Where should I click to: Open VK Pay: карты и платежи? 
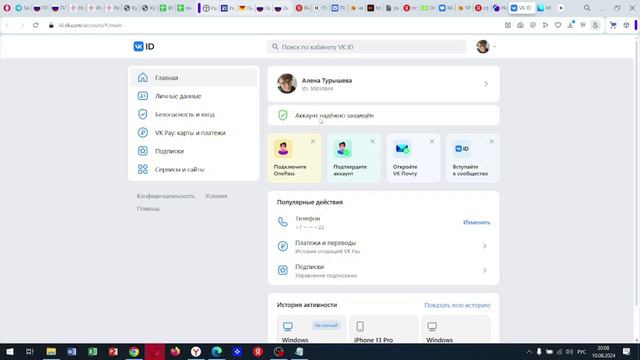click(x=194, y=133)
